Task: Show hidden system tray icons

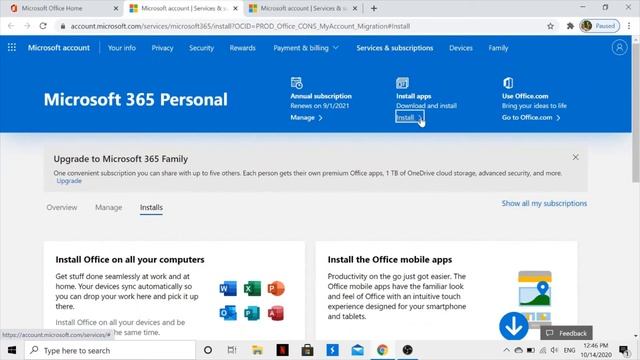Action: [x=506, y=350]
